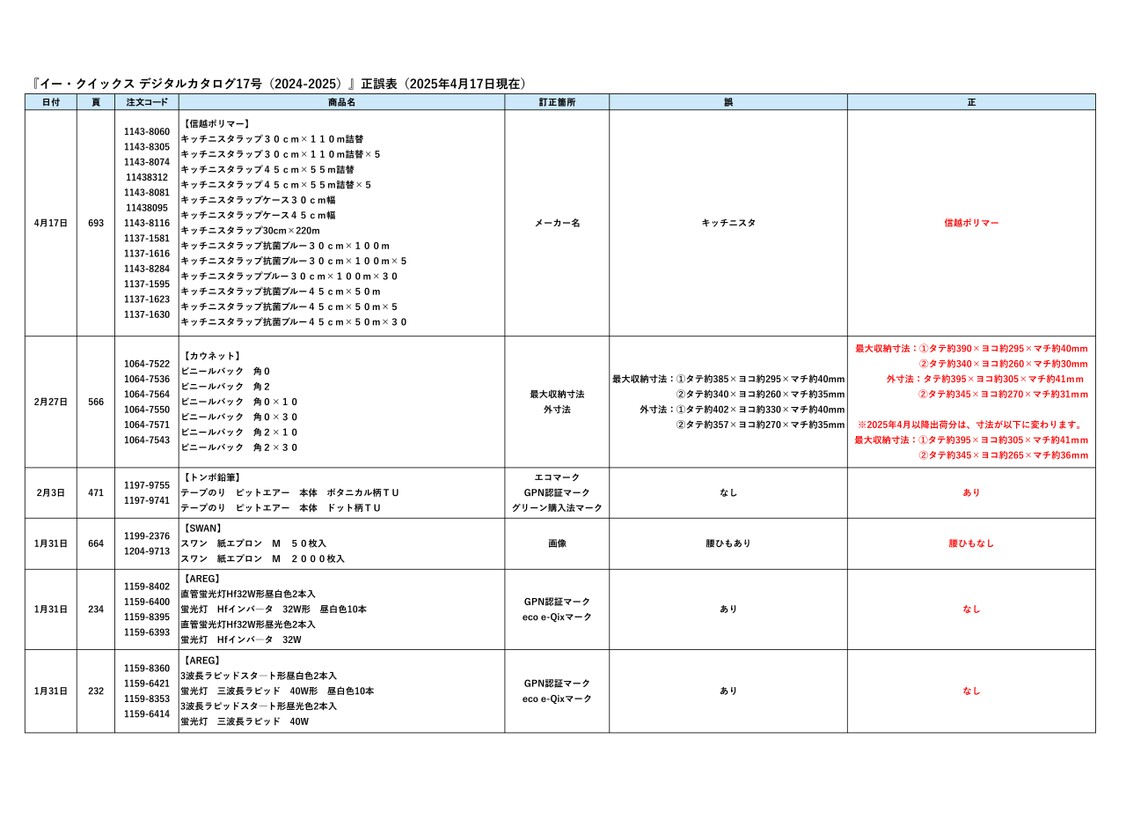Click order code 1197-9741

(x=146, y=500)
